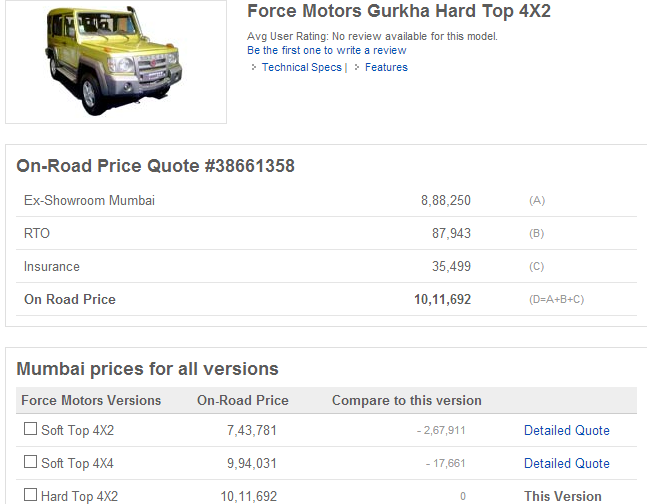The height and width of the screenshot is (504, 647).
Task: Click the On Road Price total 10,11,692
Action: point(442,299)
